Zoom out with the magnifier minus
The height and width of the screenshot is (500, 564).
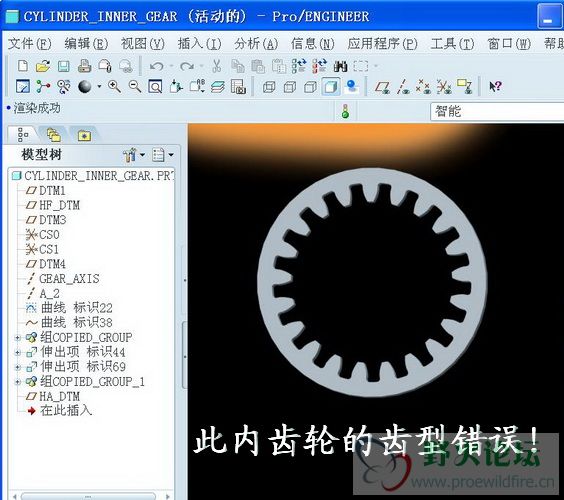tap(135, 87)
